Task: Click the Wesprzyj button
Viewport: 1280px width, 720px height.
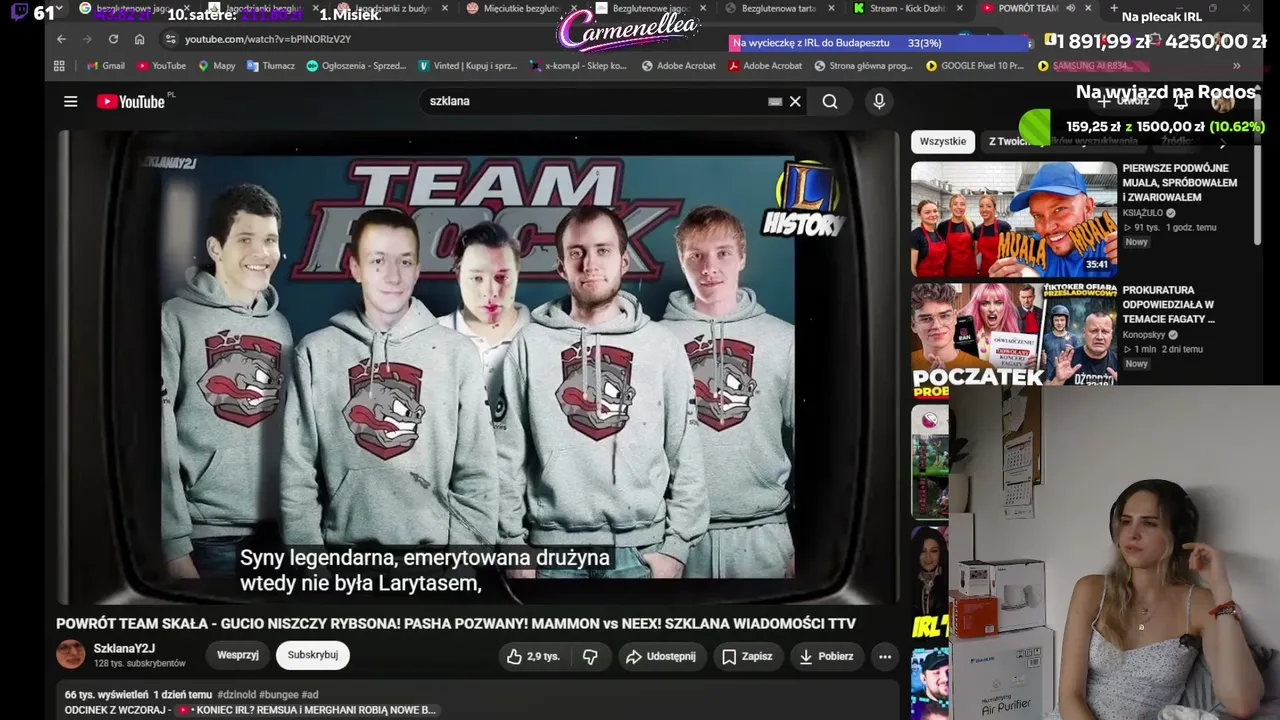Action: pos(238,655)
